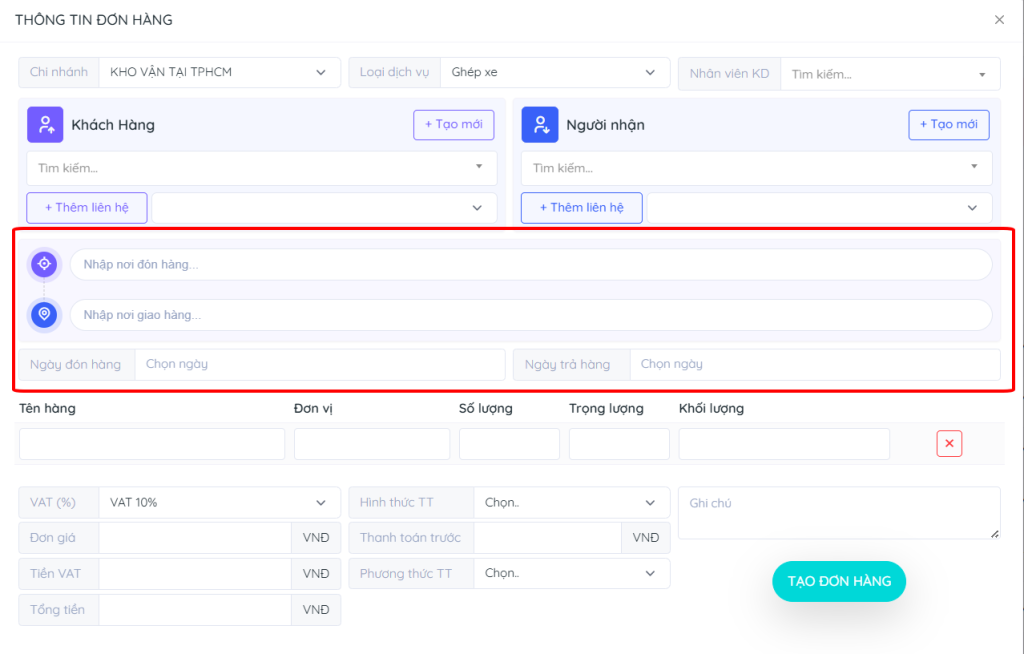Click the Người nhận user icon
This screenshot has height=654, width=1024.
540,125
